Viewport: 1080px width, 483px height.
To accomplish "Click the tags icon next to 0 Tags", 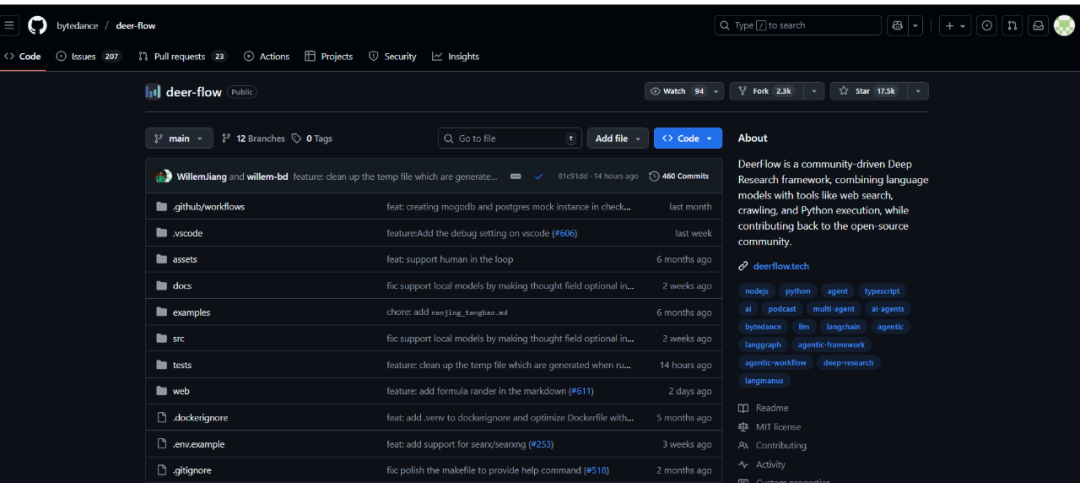I will (296, 138).
